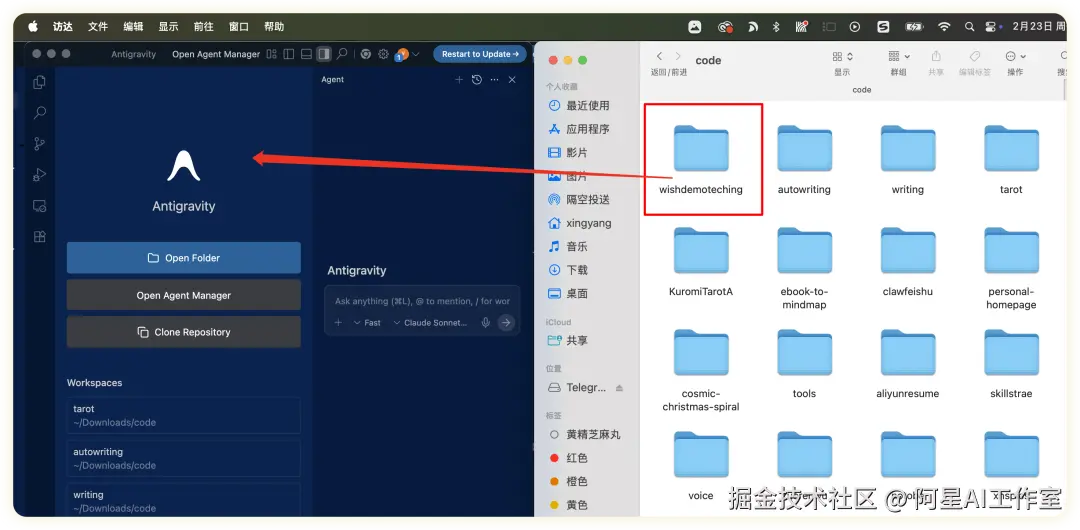
Task: Expand chevron next to account avatar
Action: 416,54
